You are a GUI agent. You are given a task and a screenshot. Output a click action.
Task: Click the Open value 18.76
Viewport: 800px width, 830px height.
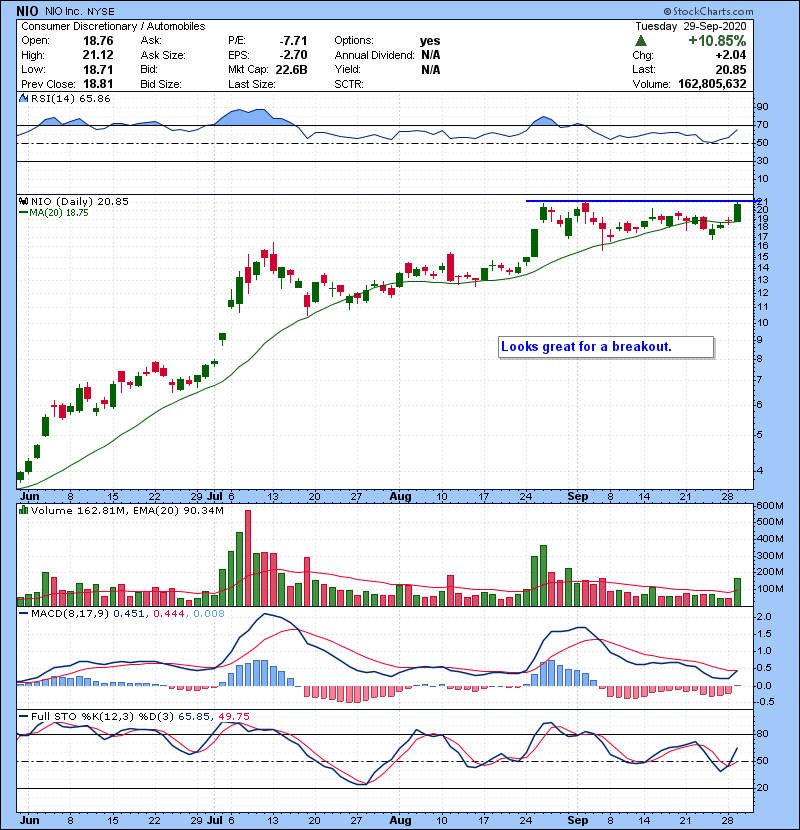tap(98, 41)
